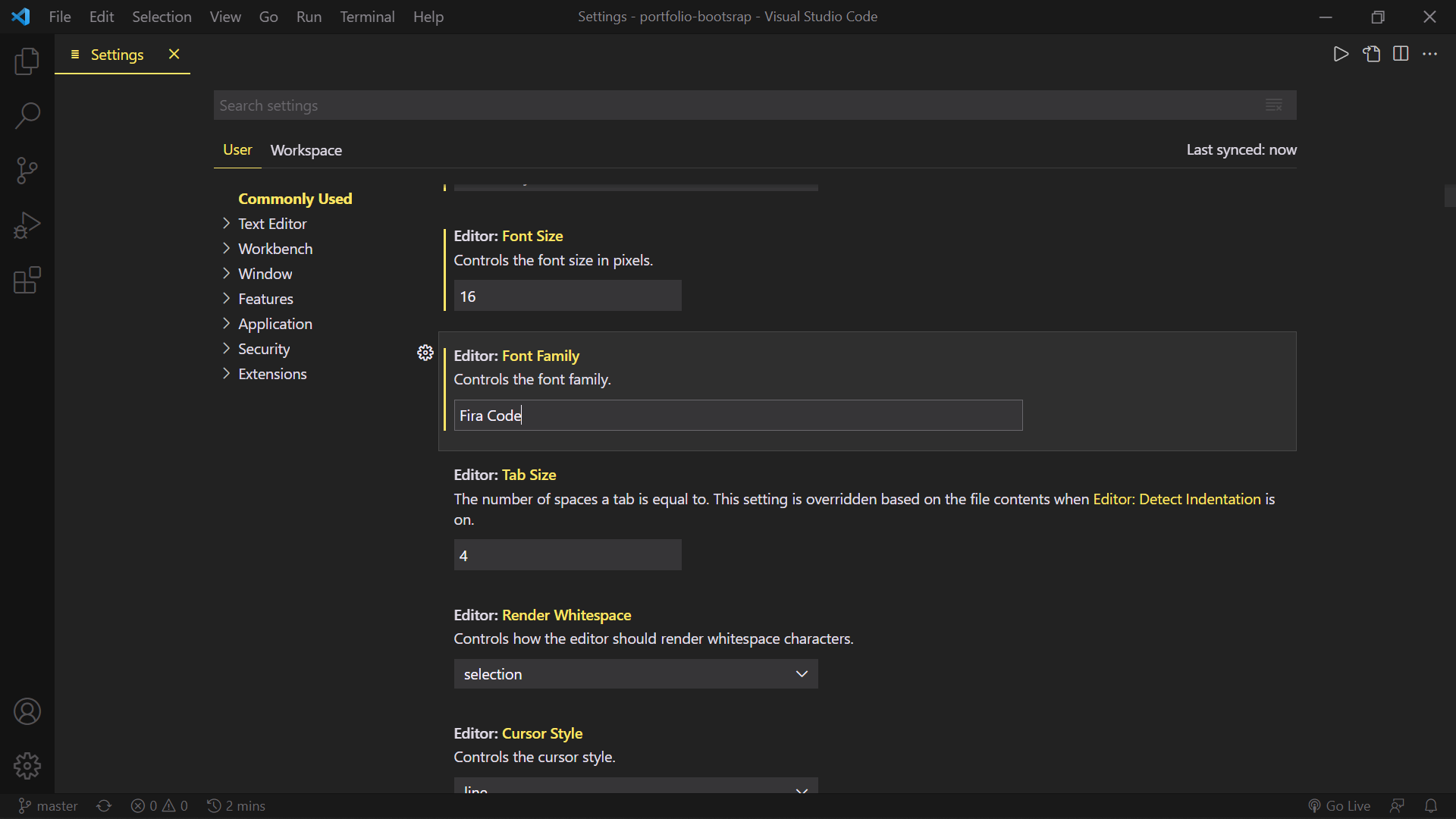
Task: Click the Split Editor icon
Action: click(x=1401, y=54)
